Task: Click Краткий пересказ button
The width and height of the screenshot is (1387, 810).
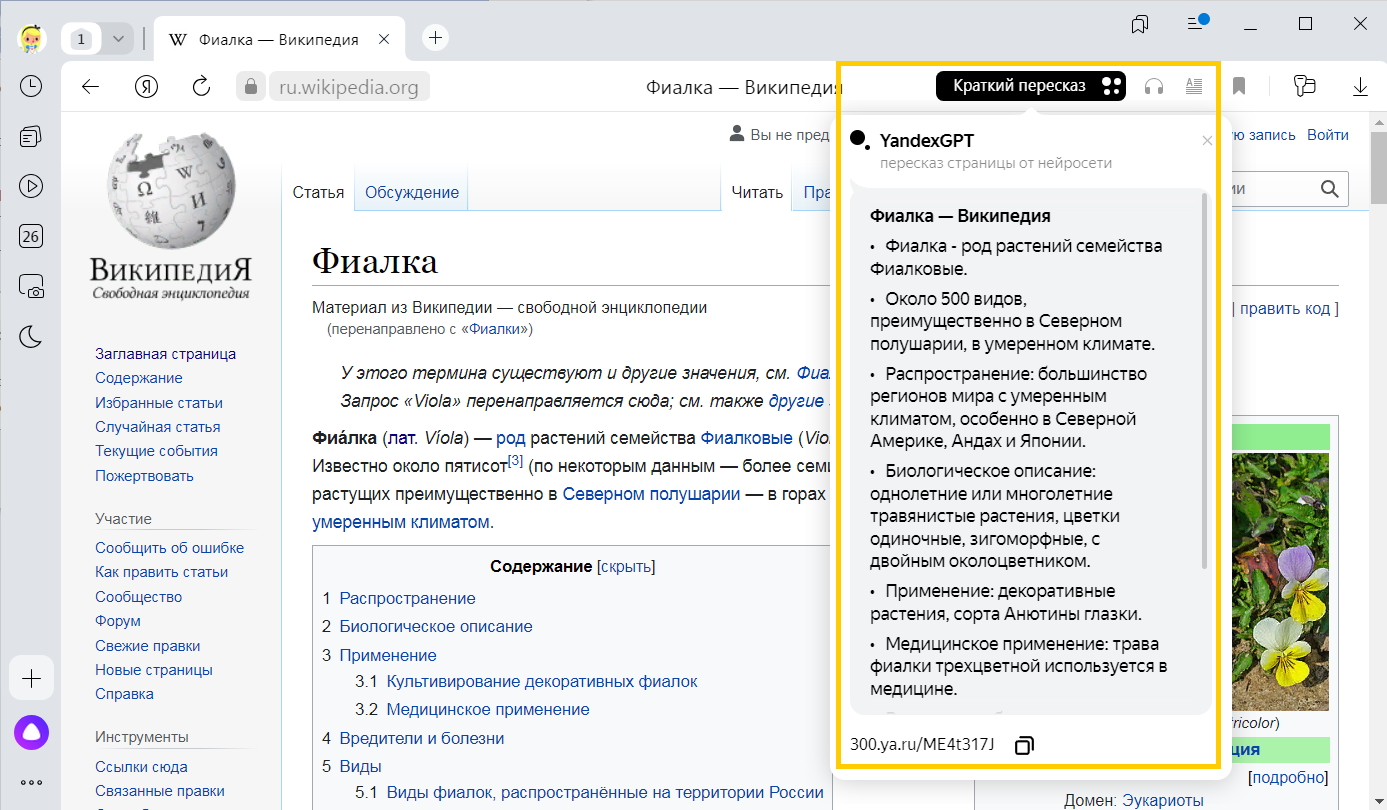Action: pyautogui.click(x=1031, y=86)
